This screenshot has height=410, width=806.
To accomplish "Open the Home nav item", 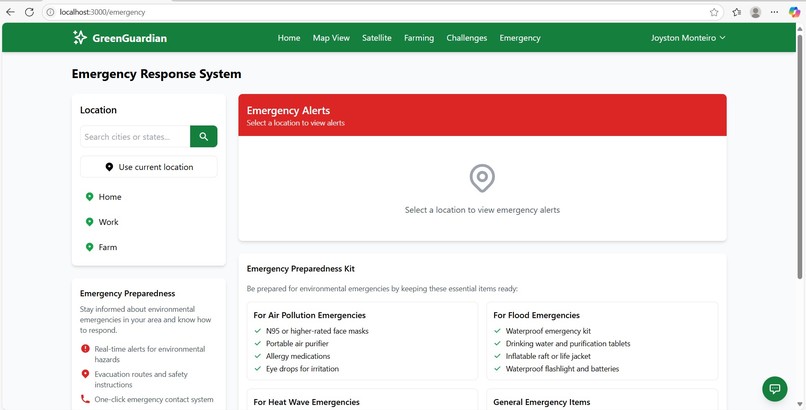I will click(x=289, y=38).
